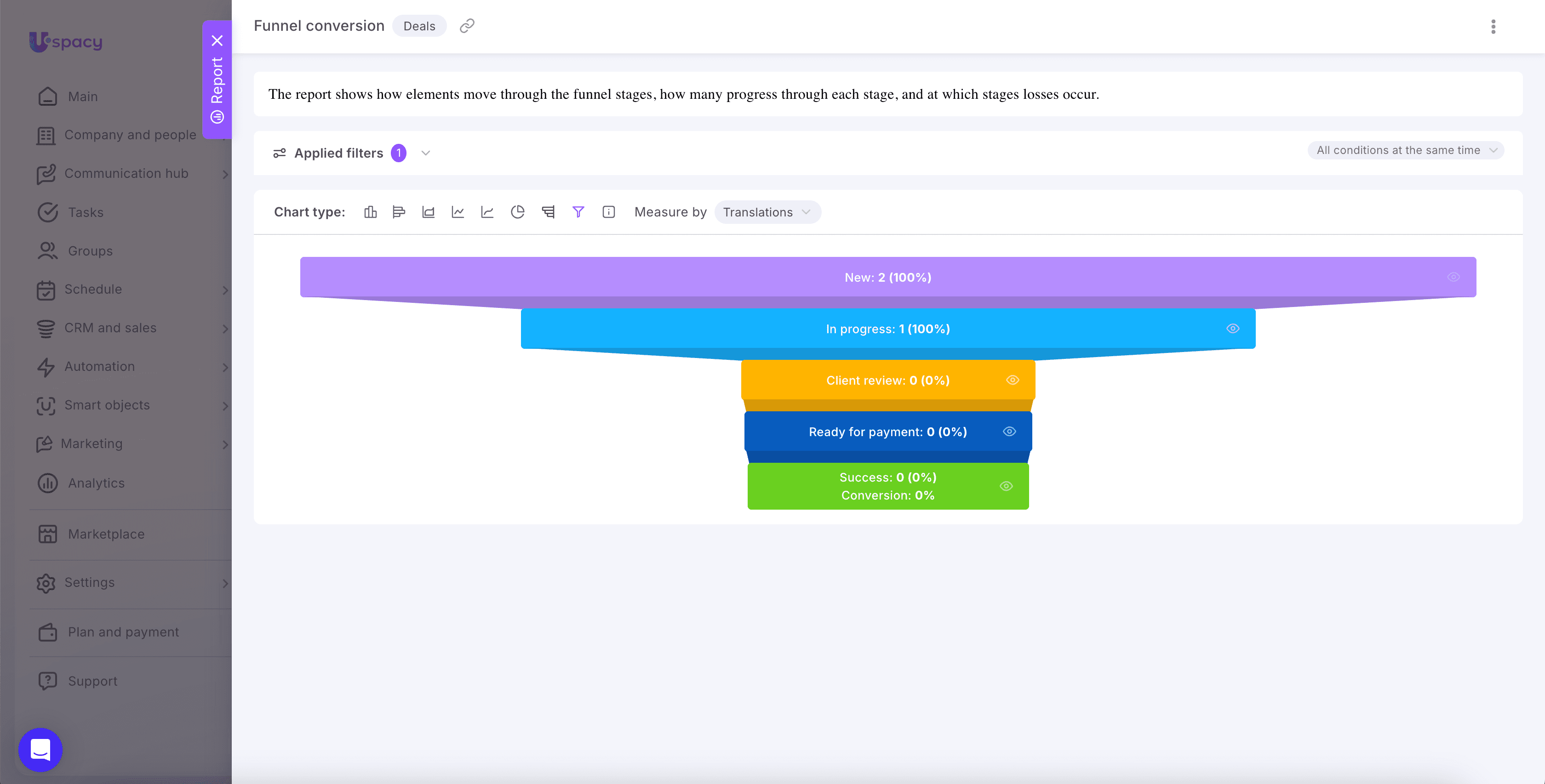Select the horizontal bar chart type

pyautogui.click(x=399, y=212)
